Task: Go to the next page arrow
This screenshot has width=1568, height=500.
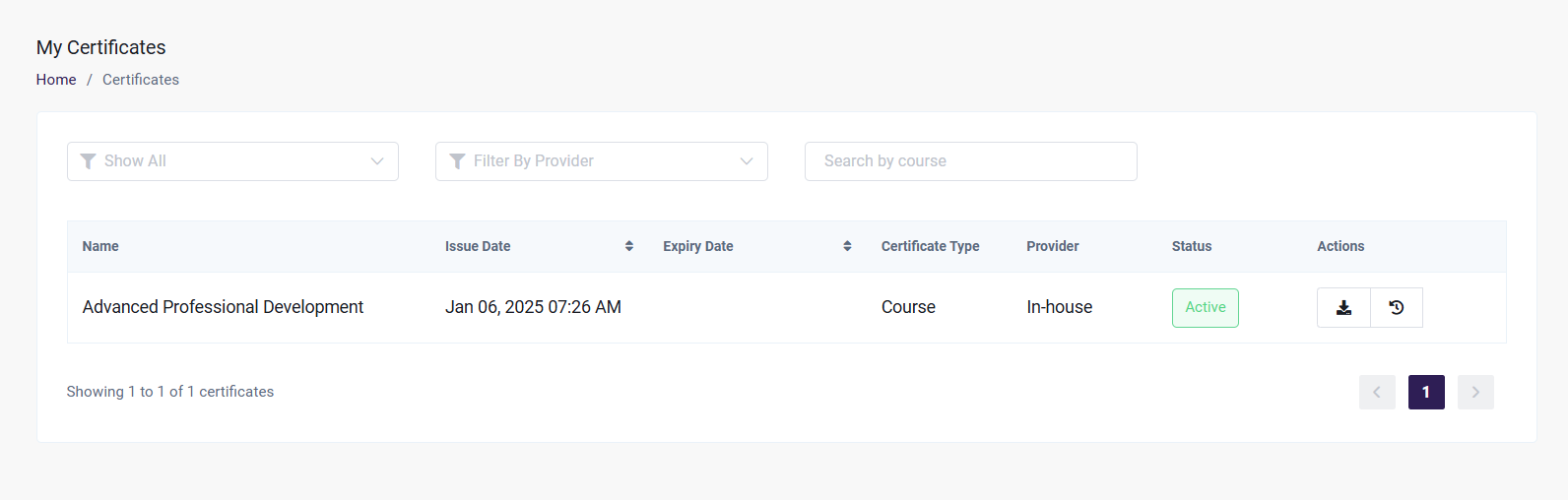Action: point(1475,392)
